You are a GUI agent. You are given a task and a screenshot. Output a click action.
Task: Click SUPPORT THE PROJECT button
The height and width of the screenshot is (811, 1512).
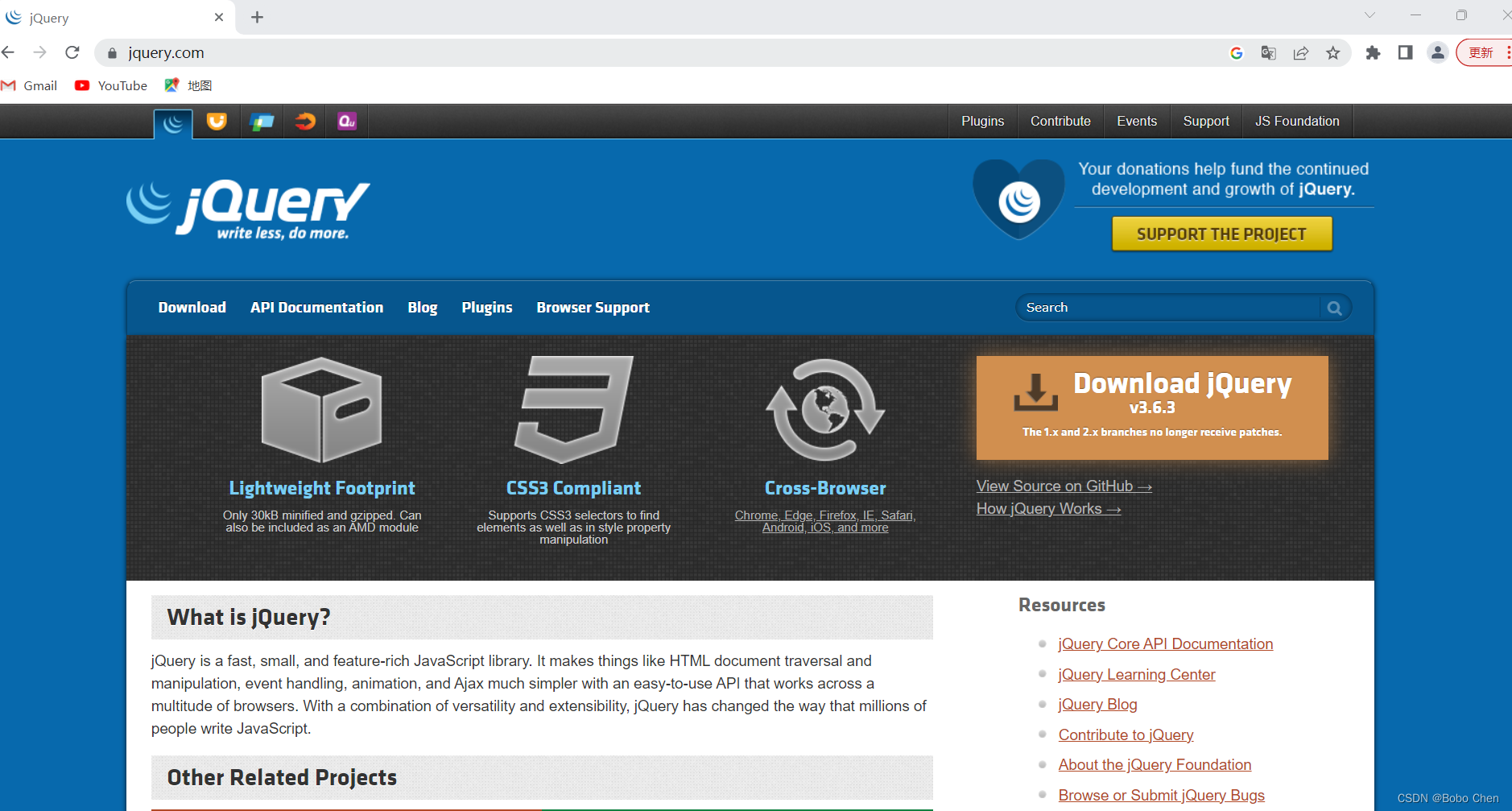(x=1221, y=234)
